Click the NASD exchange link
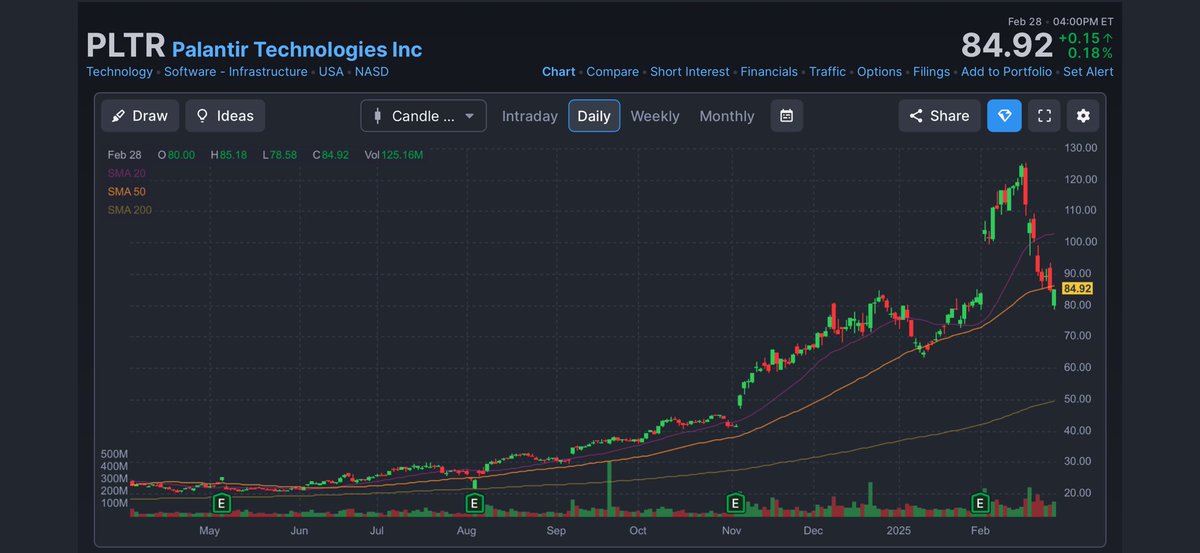Screen dimensions: 1200x553 click(x=372, y=72)
